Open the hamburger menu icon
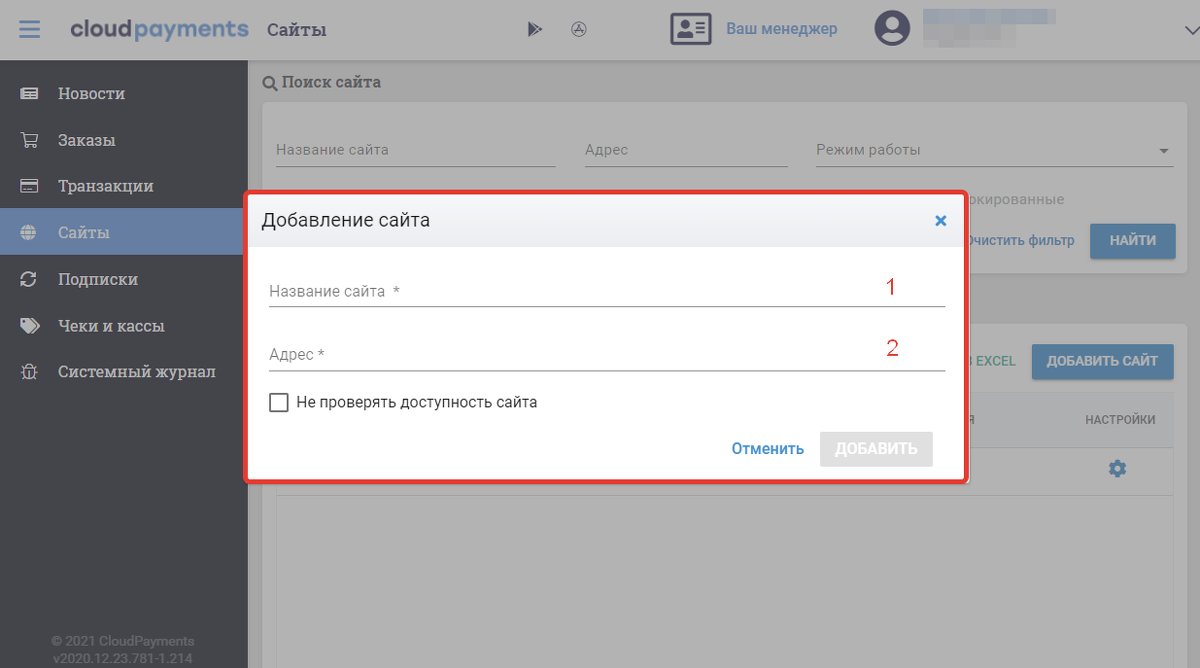 [30, 29]
